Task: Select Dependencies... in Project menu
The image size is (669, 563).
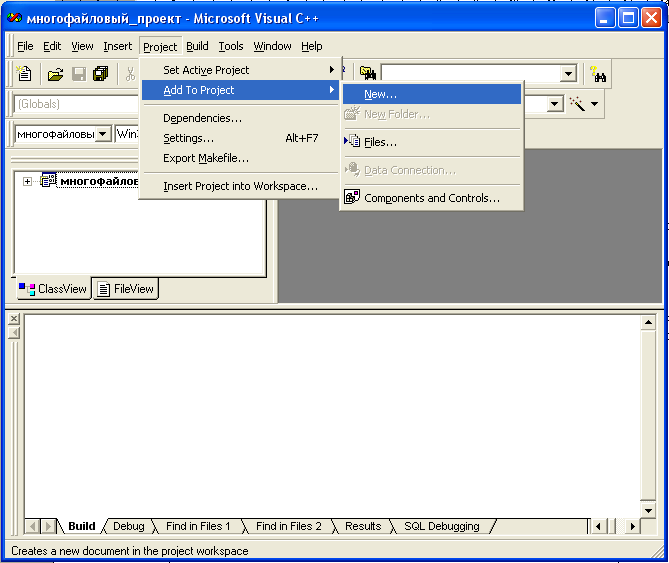Action: click(240, 118)
